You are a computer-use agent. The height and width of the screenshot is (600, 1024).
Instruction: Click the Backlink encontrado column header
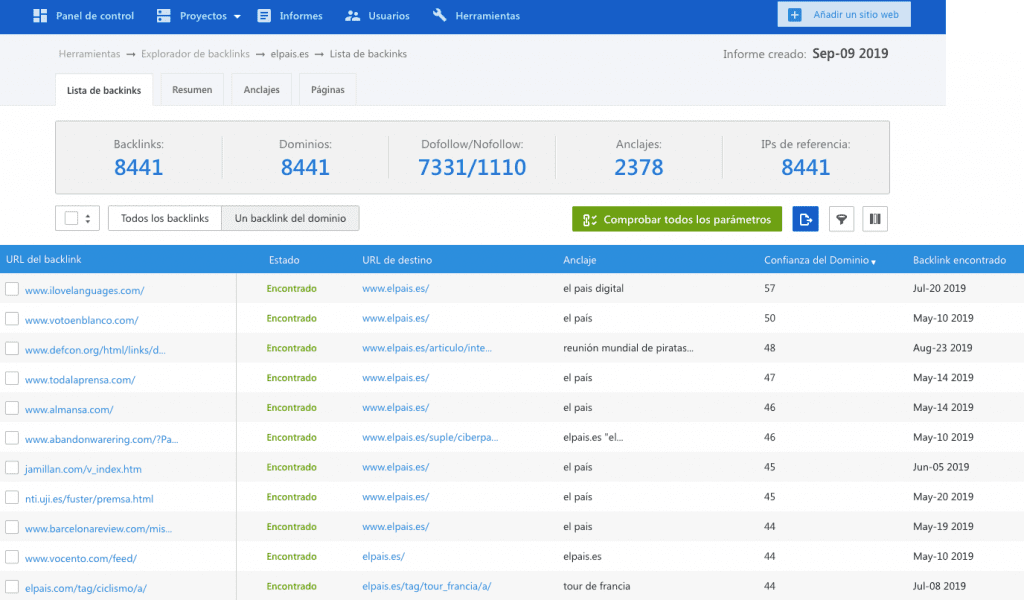tap(959, 260)
